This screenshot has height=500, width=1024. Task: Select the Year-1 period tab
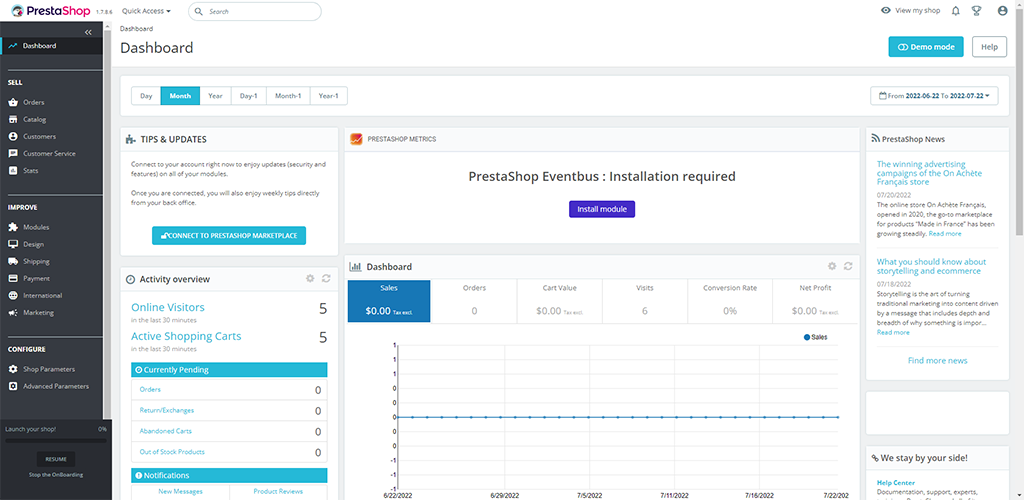pyautogui.click(x=328, y=96)
